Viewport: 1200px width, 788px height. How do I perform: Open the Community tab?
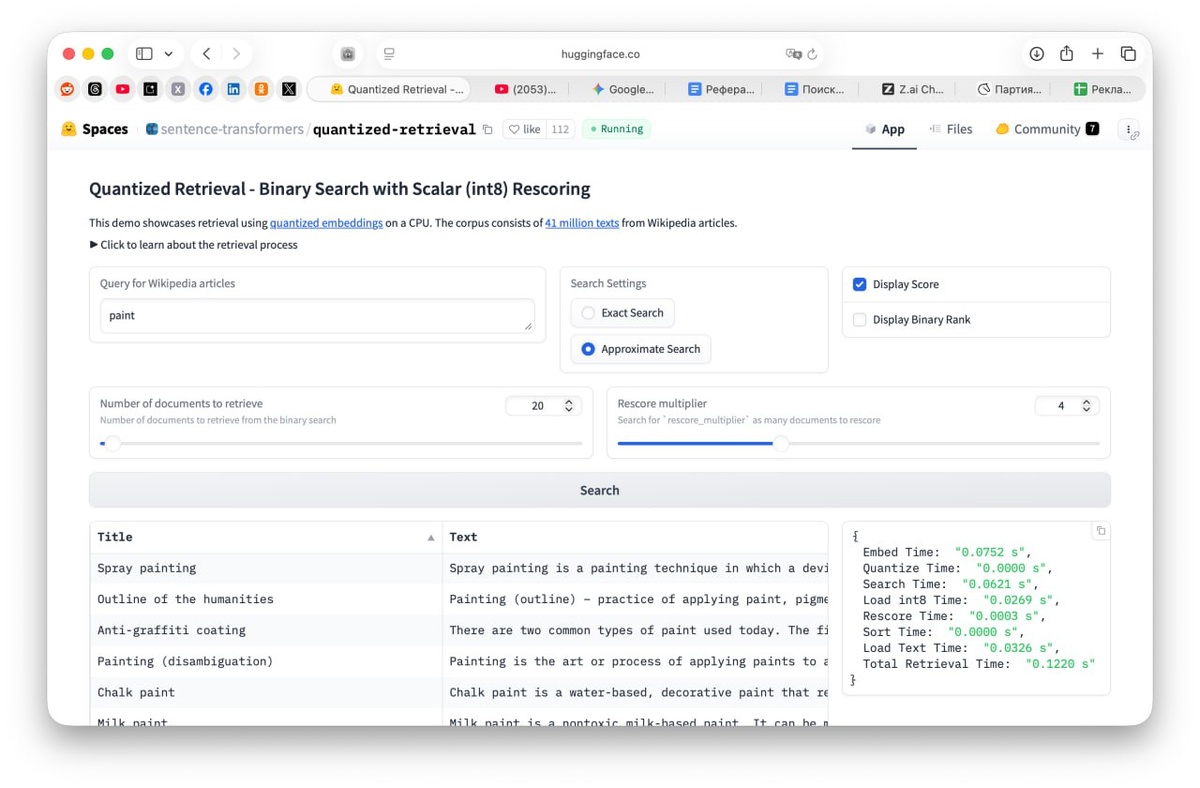click(x=1046, y=129)
